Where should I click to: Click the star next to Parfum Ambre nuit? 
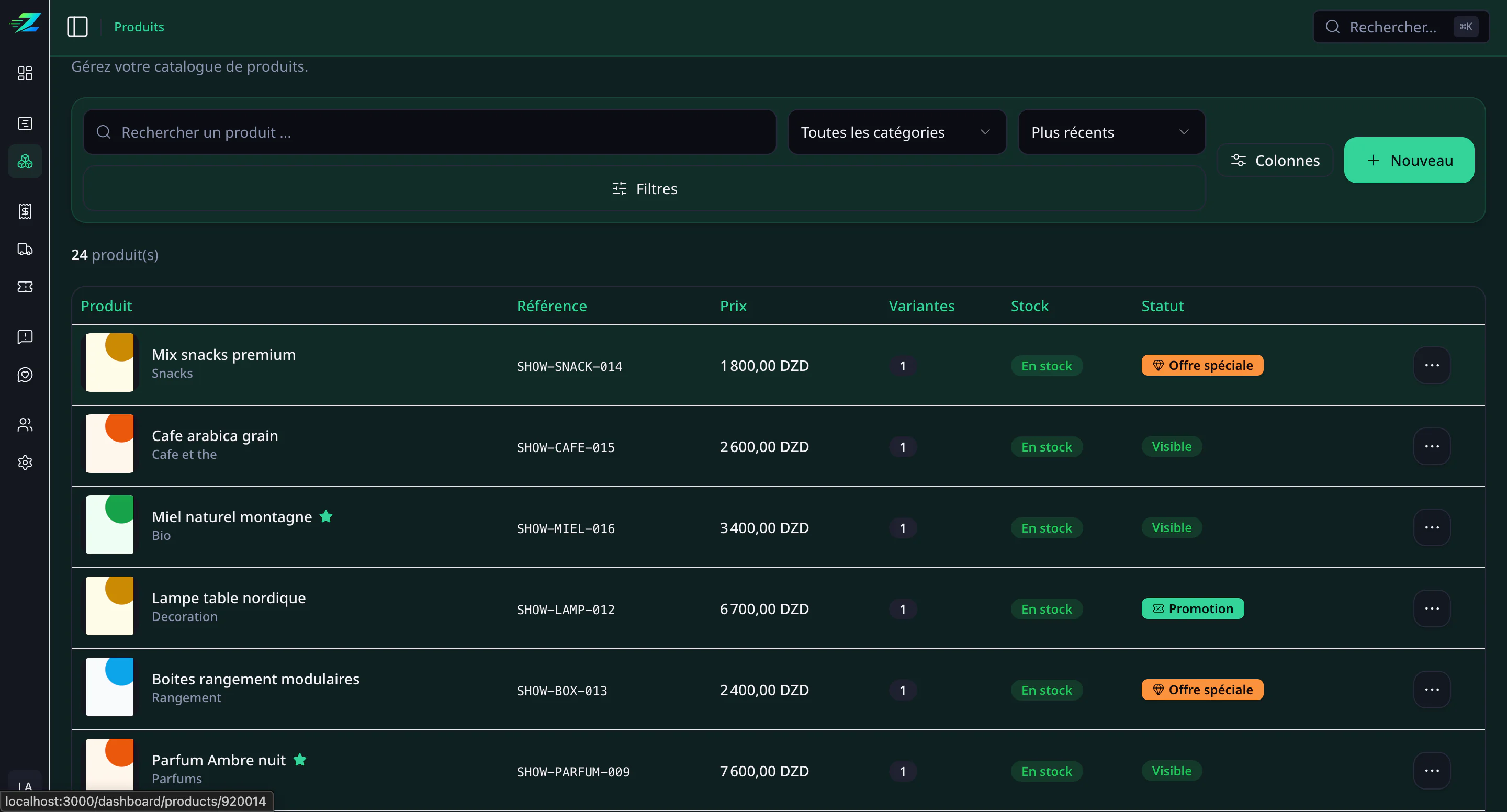pos(299,760)
